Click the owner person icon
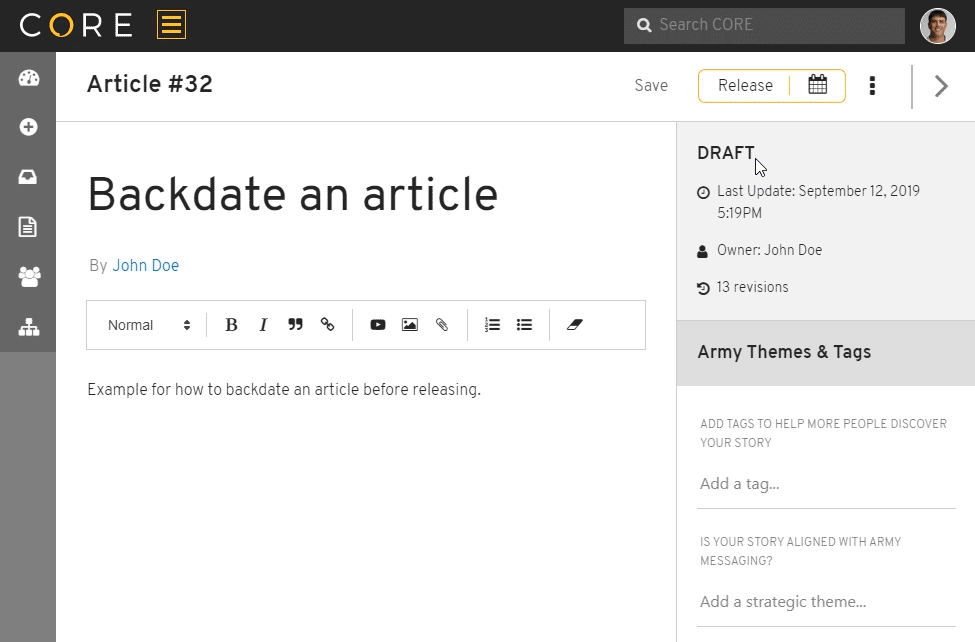 (703, 251)
